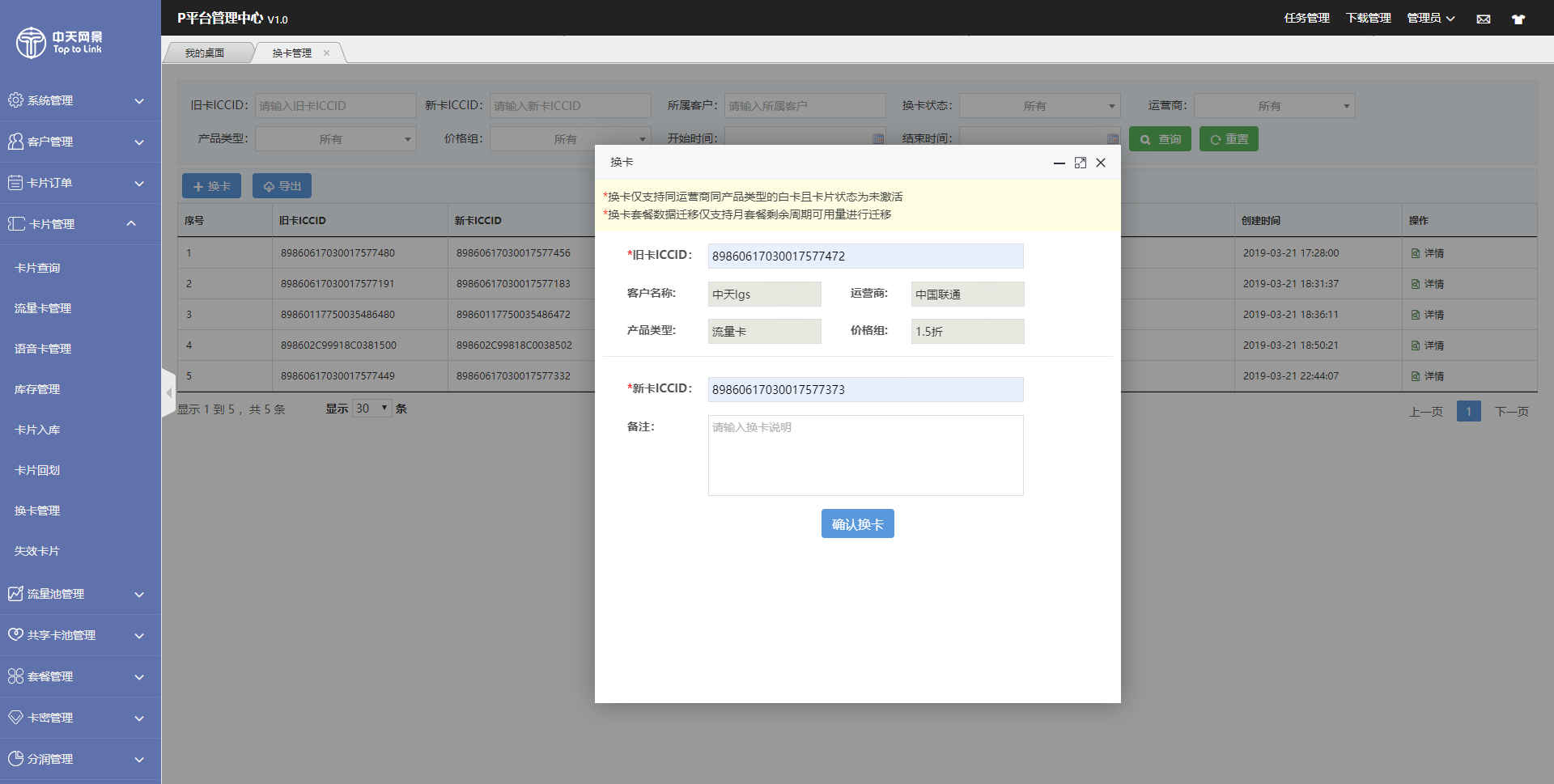Maximize the 换卡 dialog
Screen dimensions: 1554x784
click(1080, 163)
